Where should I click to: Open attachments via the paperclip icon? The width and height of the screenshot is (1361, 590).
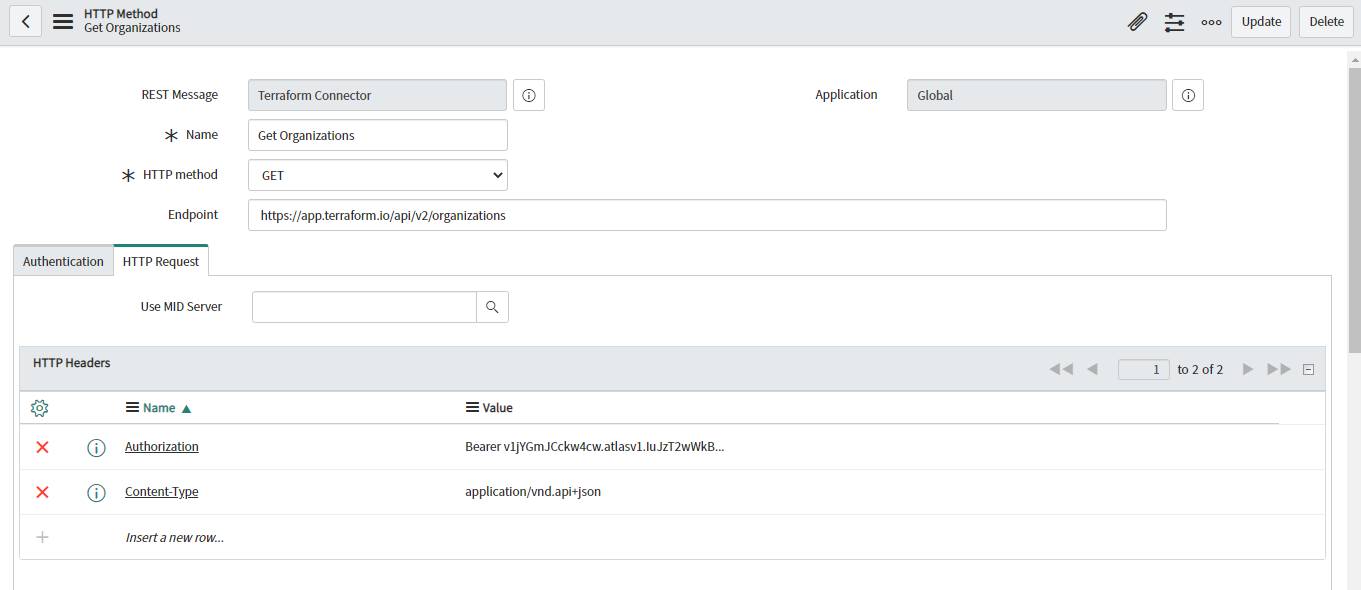(x=1137, y=21)
